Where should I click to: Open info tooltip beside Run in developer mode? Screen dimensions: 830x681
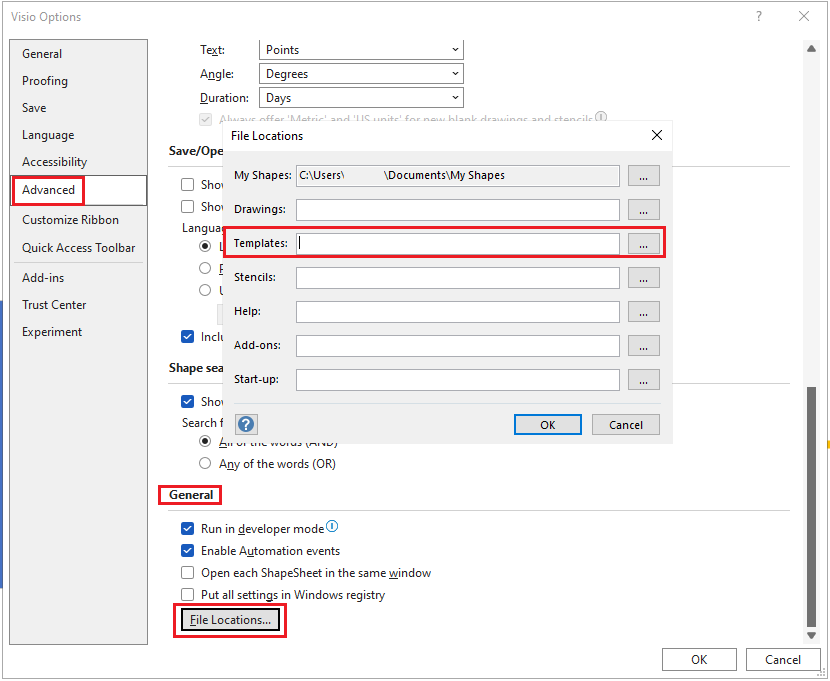332,526
